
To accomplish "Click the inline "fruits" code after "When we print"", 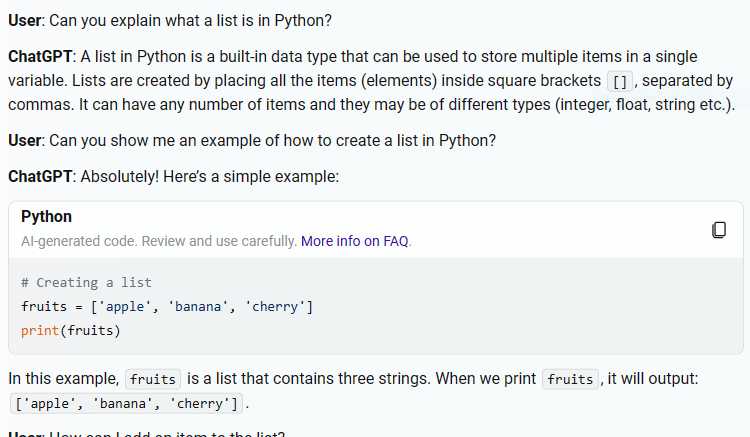I will point(570,380).
